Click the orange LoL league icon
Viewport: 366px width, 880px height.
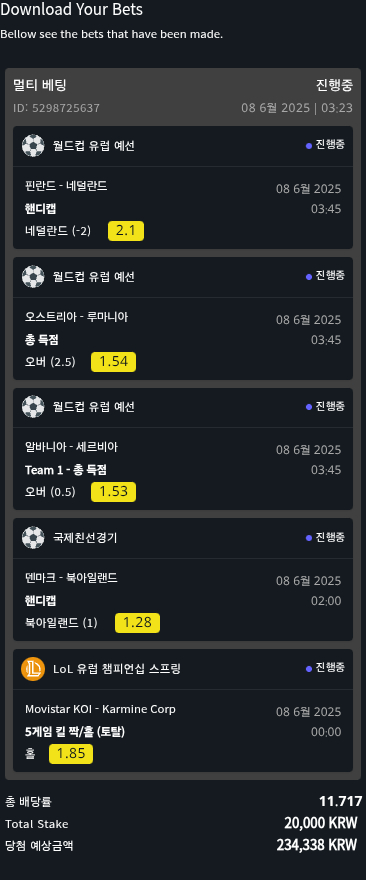33,669
